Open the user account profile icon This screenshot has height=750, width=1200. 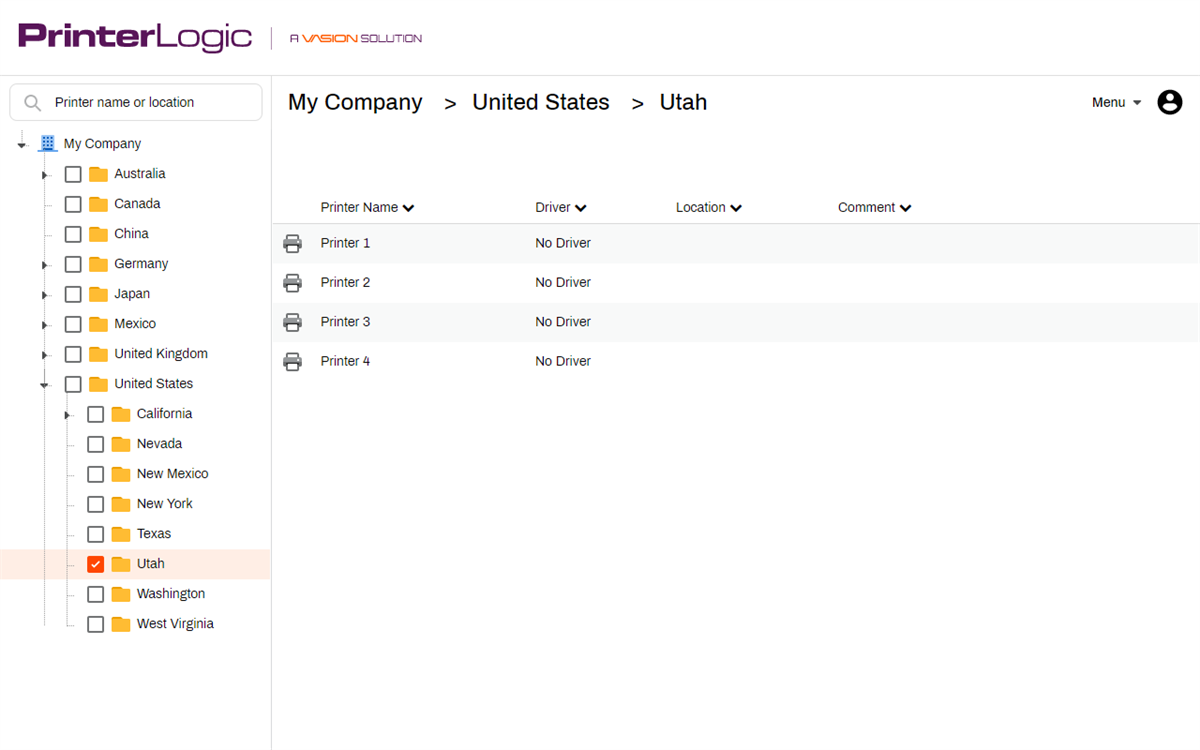(x=1169, y=102)
